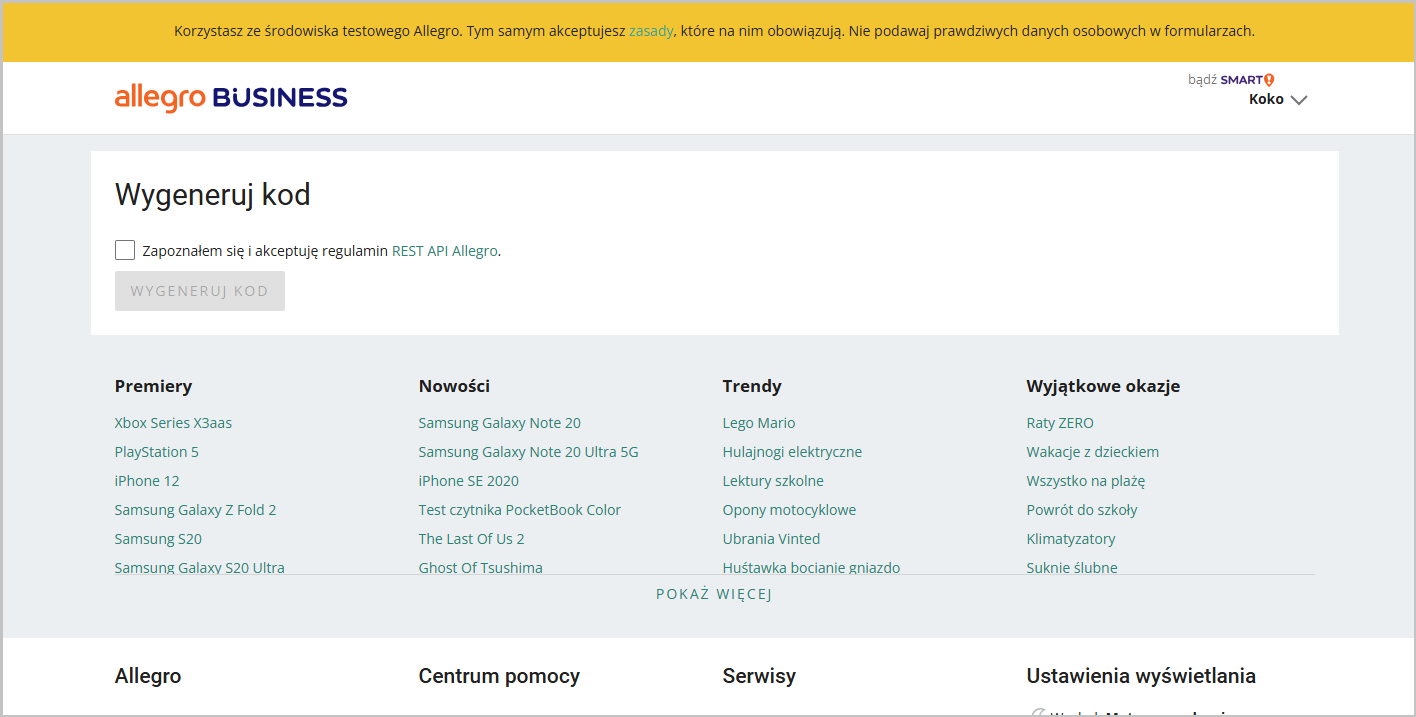Open the REST API Allegro terms link
1416x717 pixels.
tap(444, 251)
